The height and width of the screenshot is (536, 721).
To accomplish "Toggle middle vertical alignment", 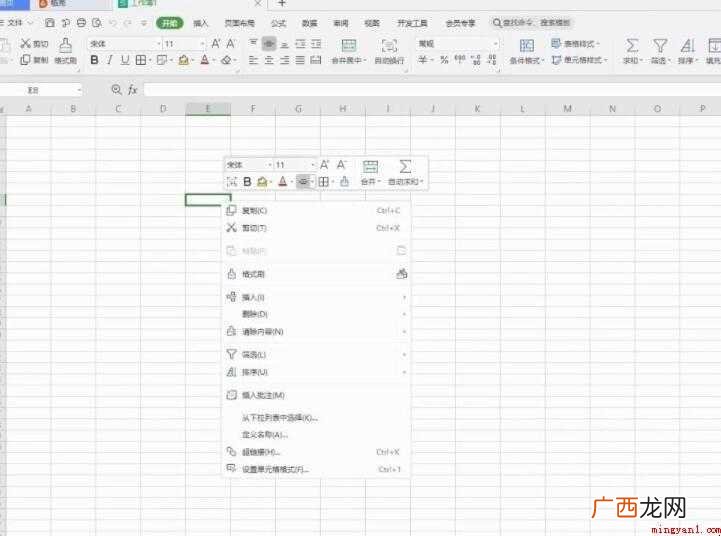I will [269, 44].
